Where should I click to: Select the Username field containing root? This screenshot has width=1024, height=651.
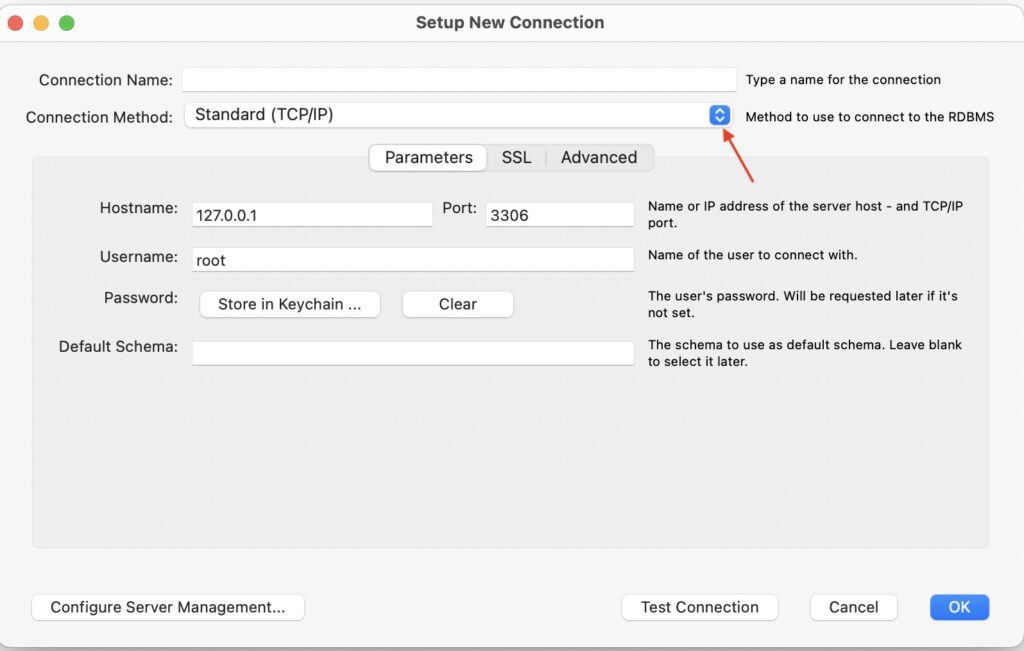tap(412, 259)
